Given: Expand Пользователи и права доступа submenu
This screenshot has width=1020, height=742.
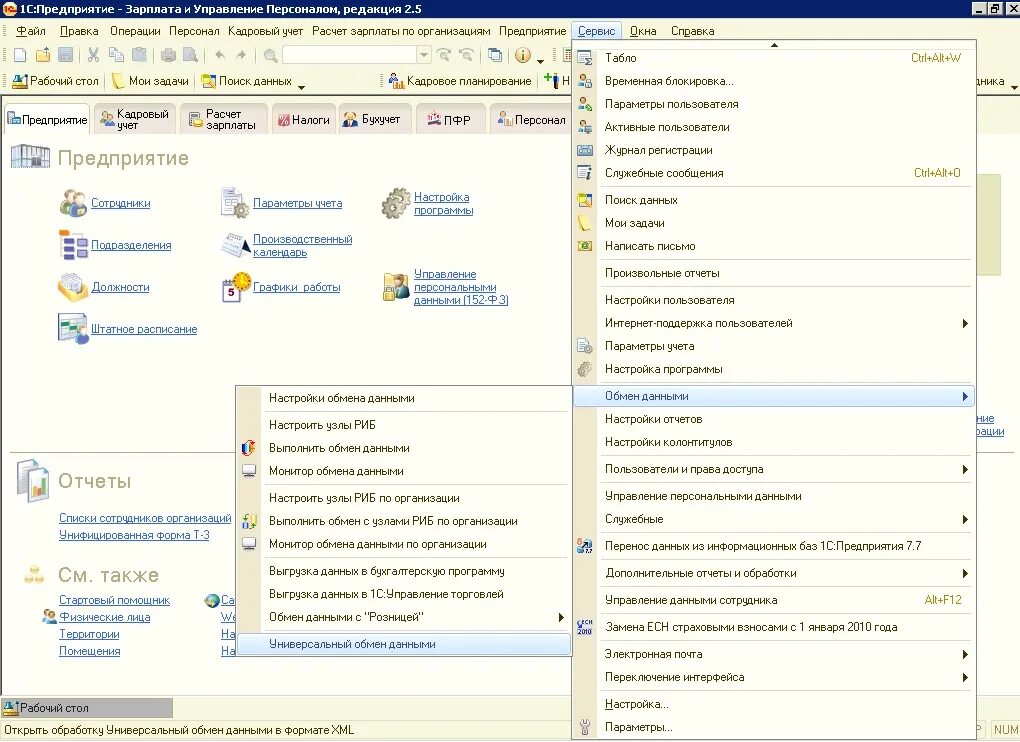Looking at the screenshot, I should click(965, 470).
